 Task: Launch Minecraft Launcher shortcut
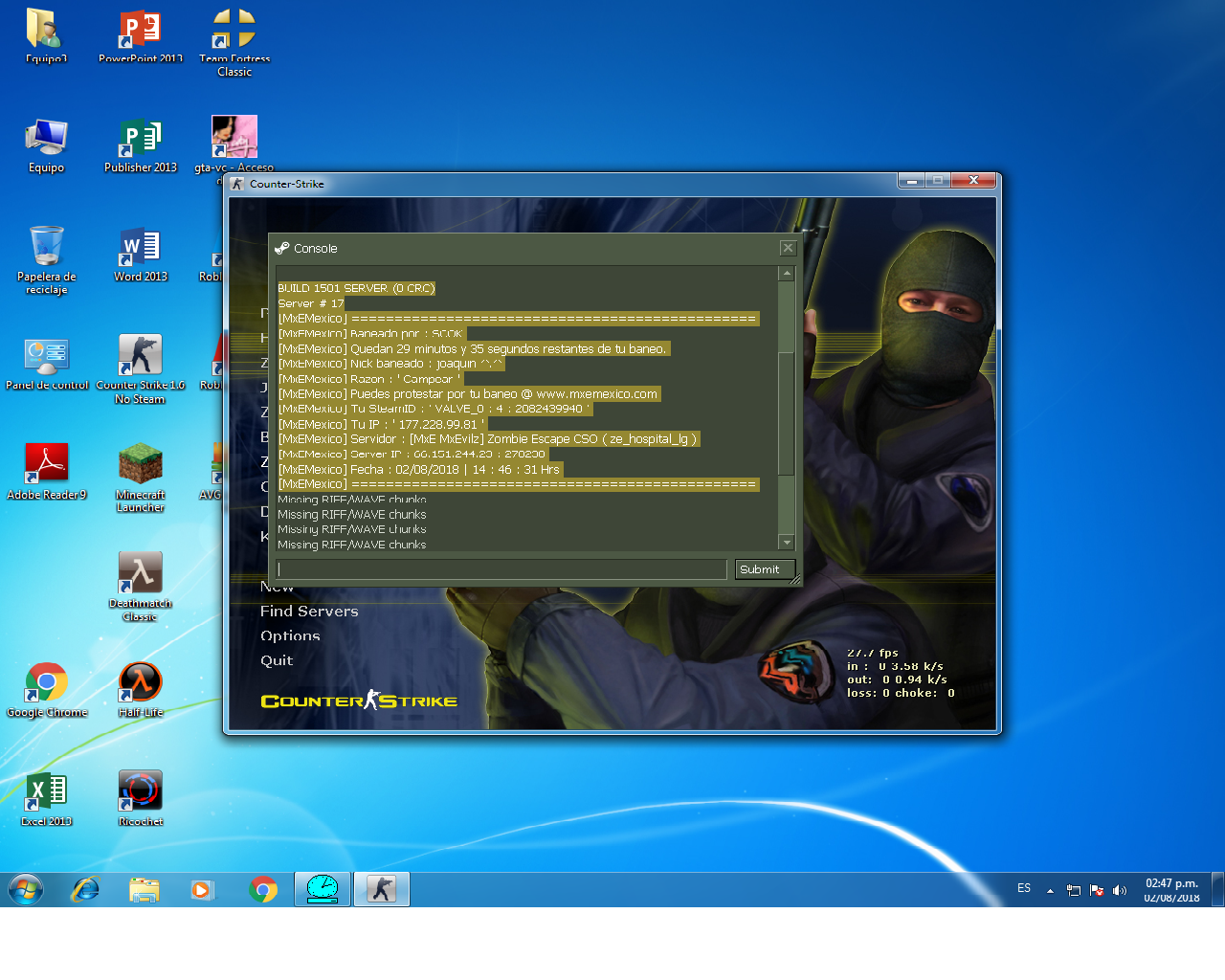(x=141, y=479)
